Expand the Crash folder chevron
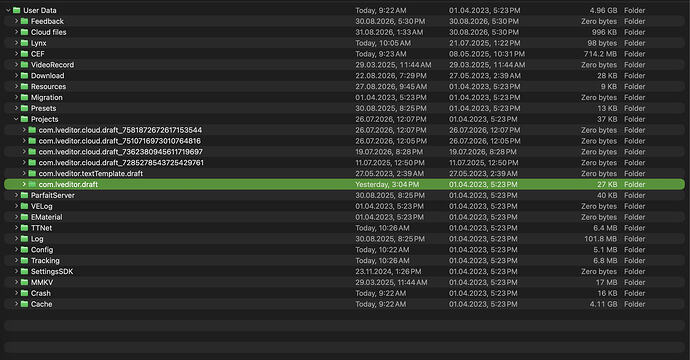The height and width of the screenshot is (360, 690). tap(16, 293)
